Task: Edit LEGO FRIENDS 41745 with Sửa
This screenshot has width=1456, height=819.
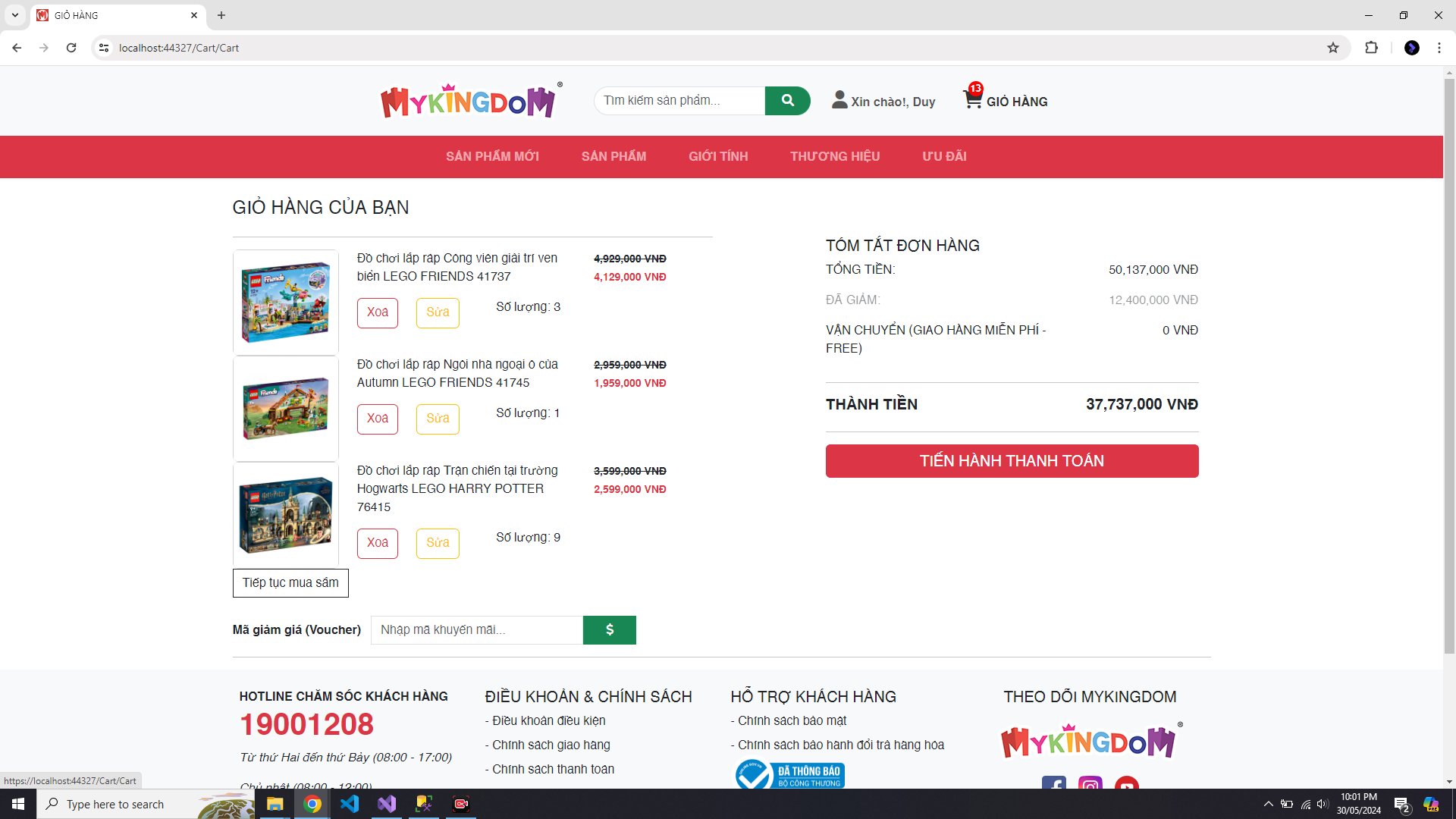Action: (x=438, y=419)
